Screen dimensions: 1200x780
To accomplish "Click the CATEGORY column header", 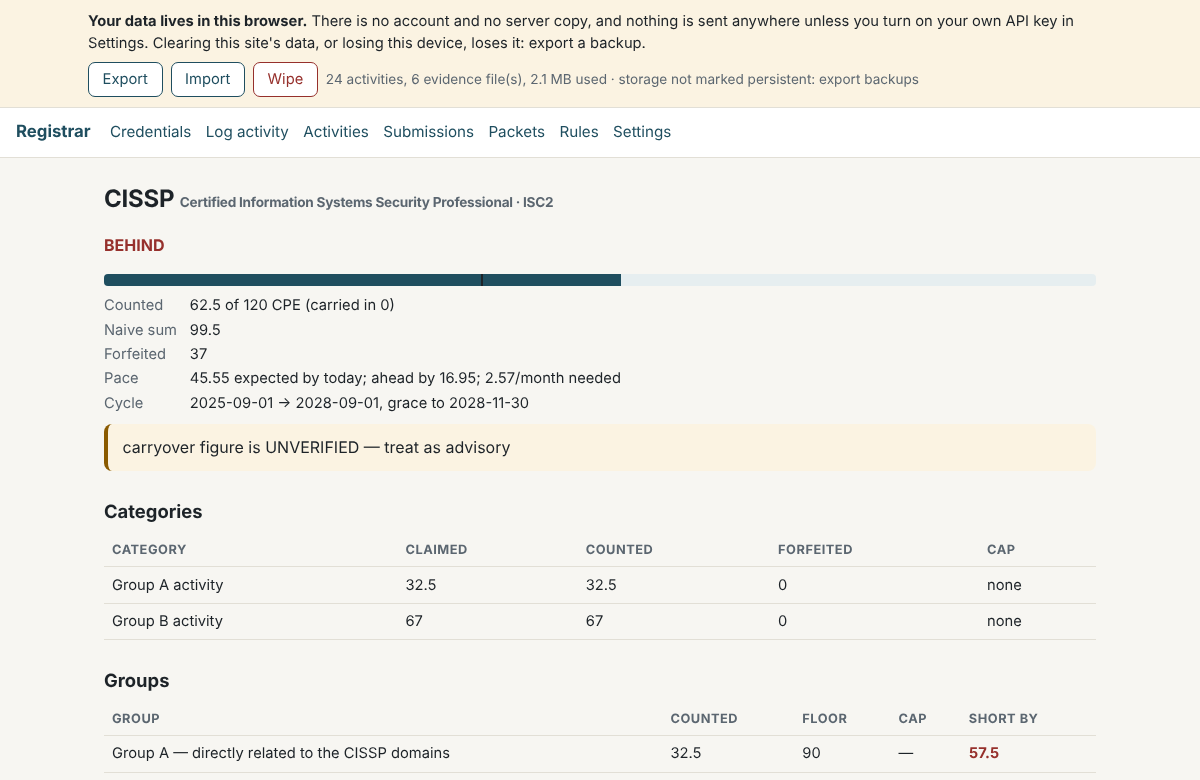I will point(149,549).
